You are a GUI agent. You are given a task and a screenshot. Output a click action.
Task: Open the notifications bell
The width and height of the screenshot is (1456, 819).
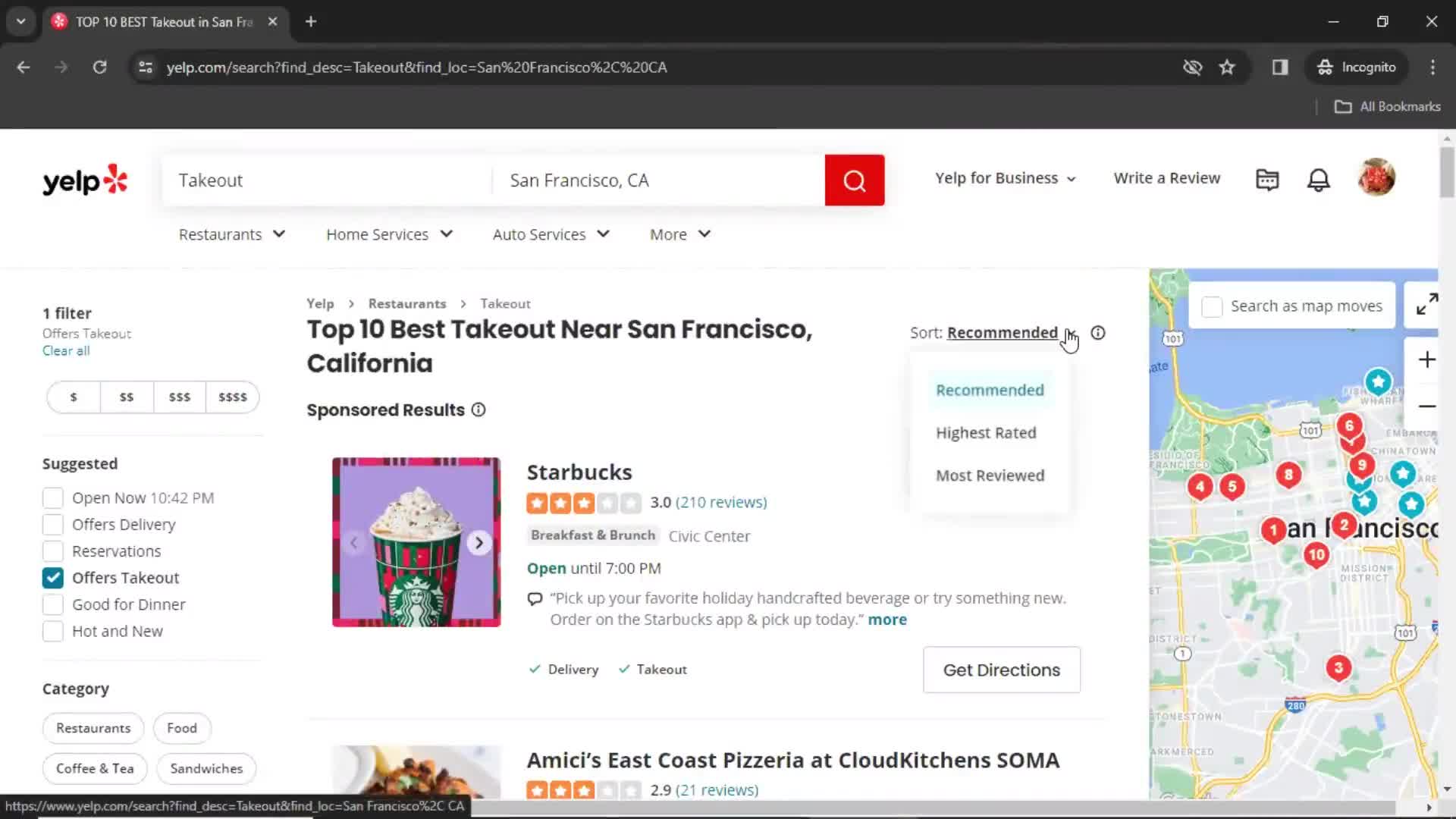(1319, 179)
